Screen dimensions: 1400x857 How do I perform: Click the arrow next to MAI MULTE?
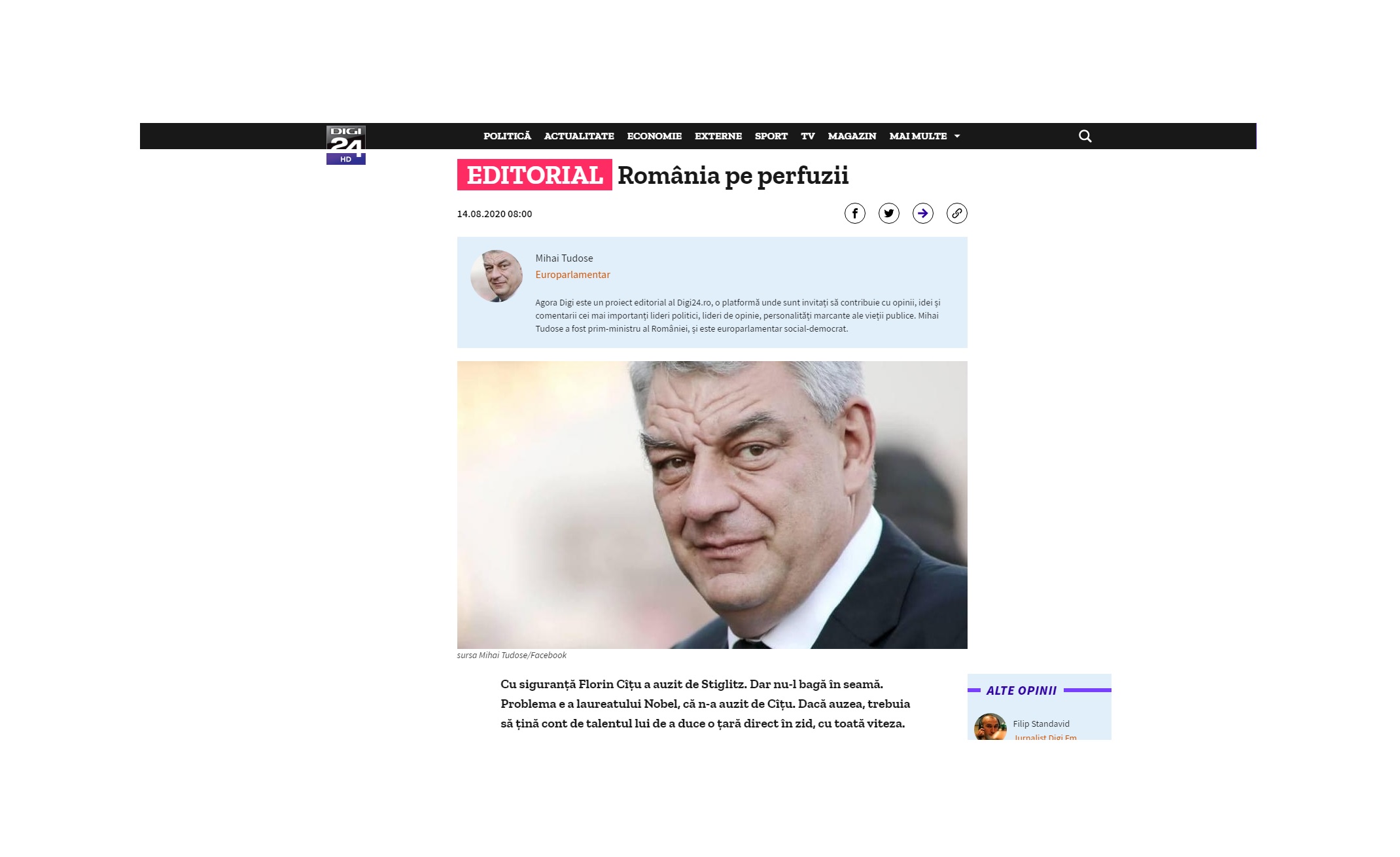(957, 136)
